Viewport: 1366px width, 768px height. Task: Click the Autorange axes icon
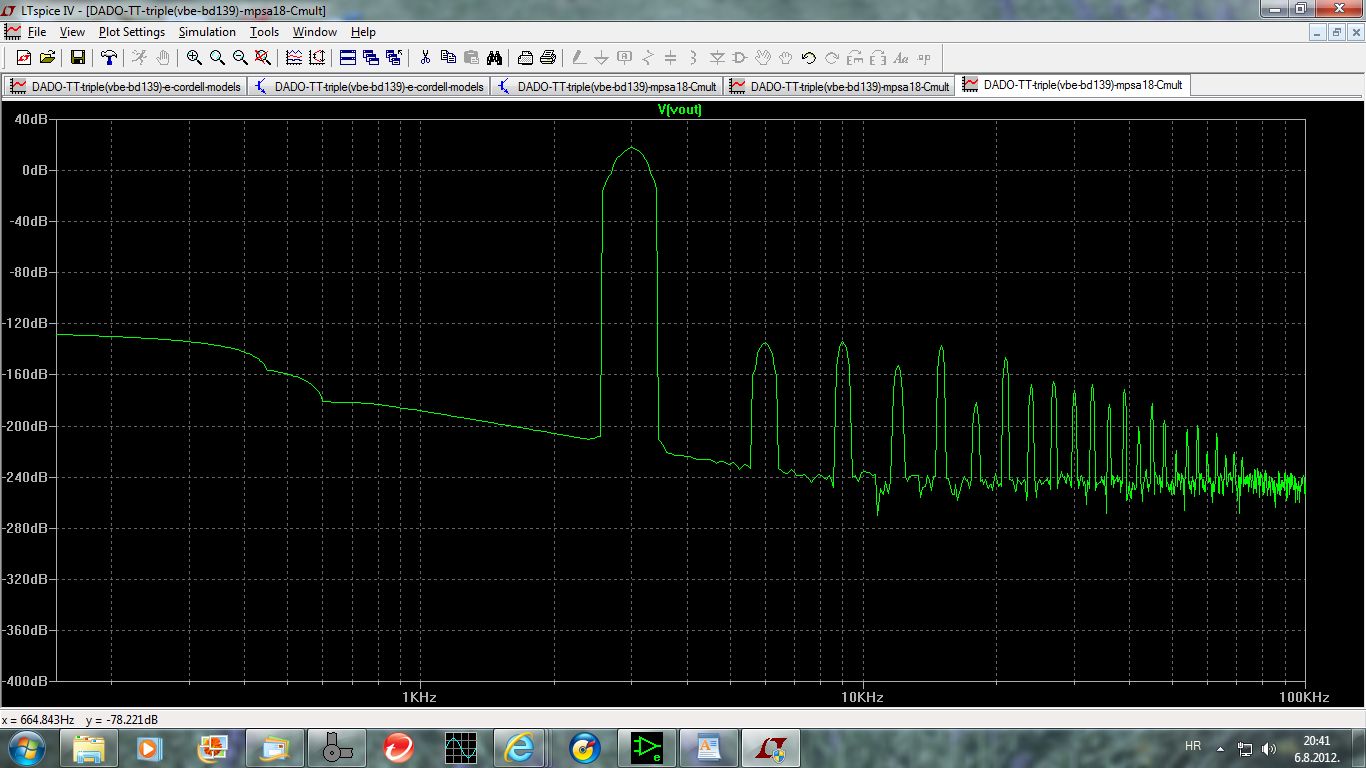(x=317, y=58)
